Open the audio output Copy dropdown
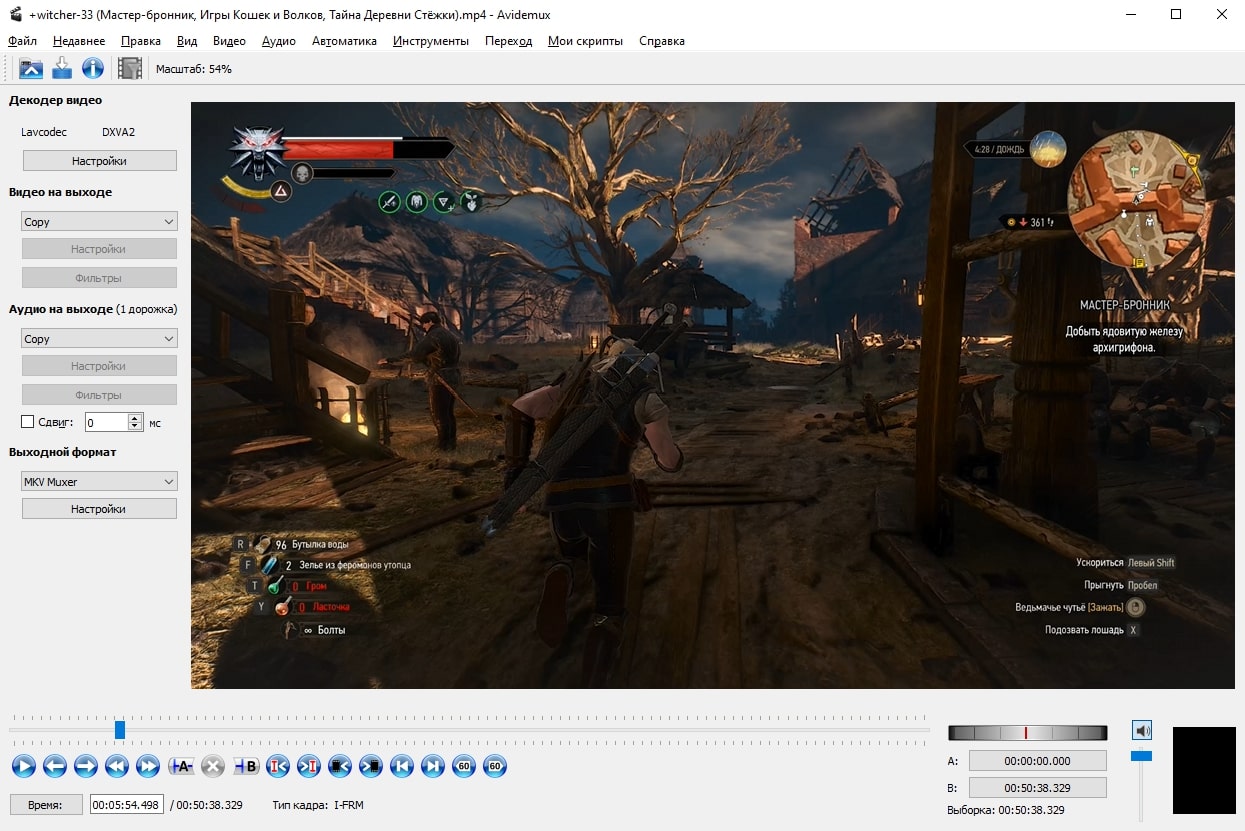Viewport: 1245px width, 831px height. coord(99,339)
